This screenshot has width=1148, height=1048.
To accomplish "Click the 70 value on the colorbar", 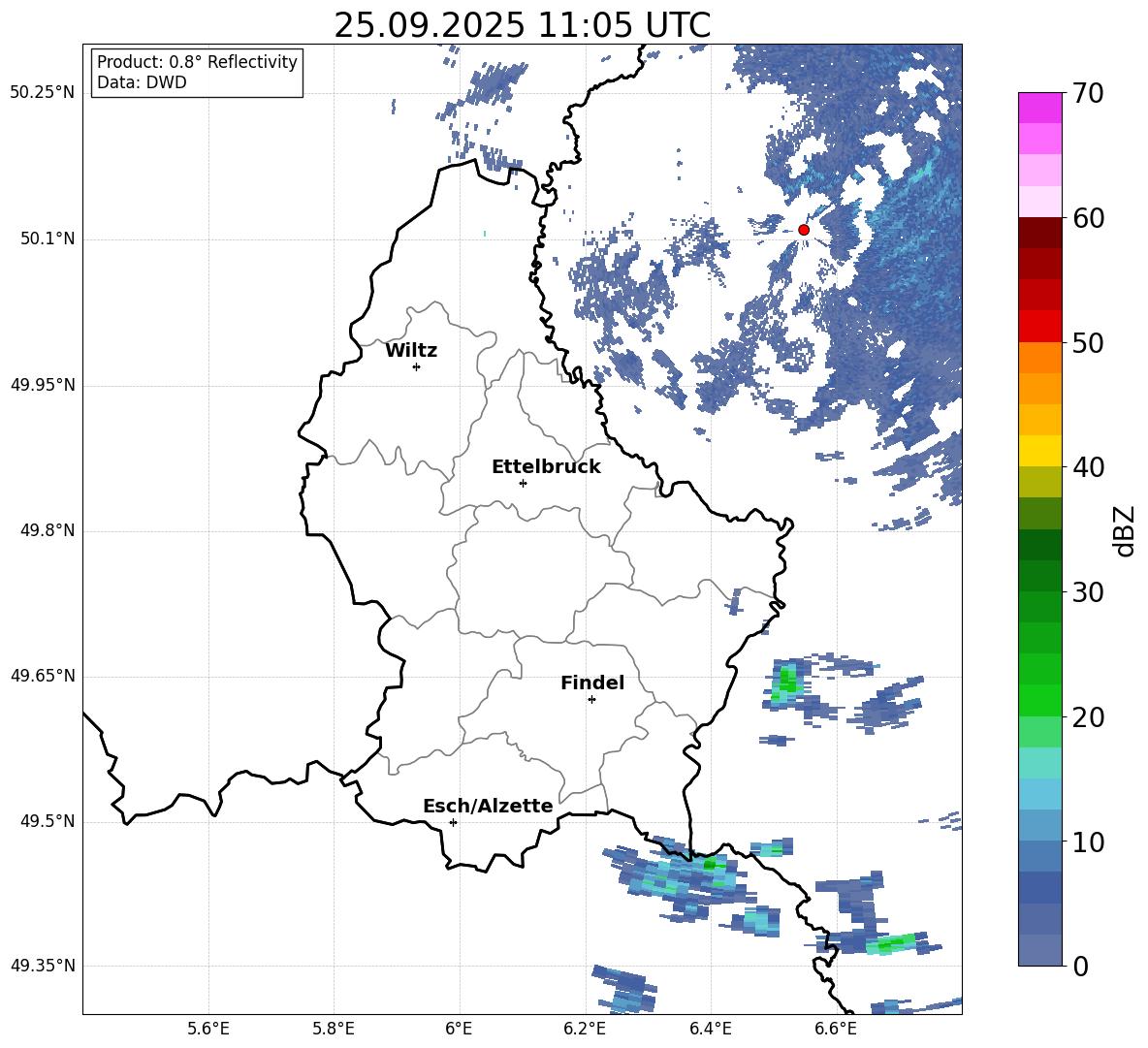I will point(1088,93).
